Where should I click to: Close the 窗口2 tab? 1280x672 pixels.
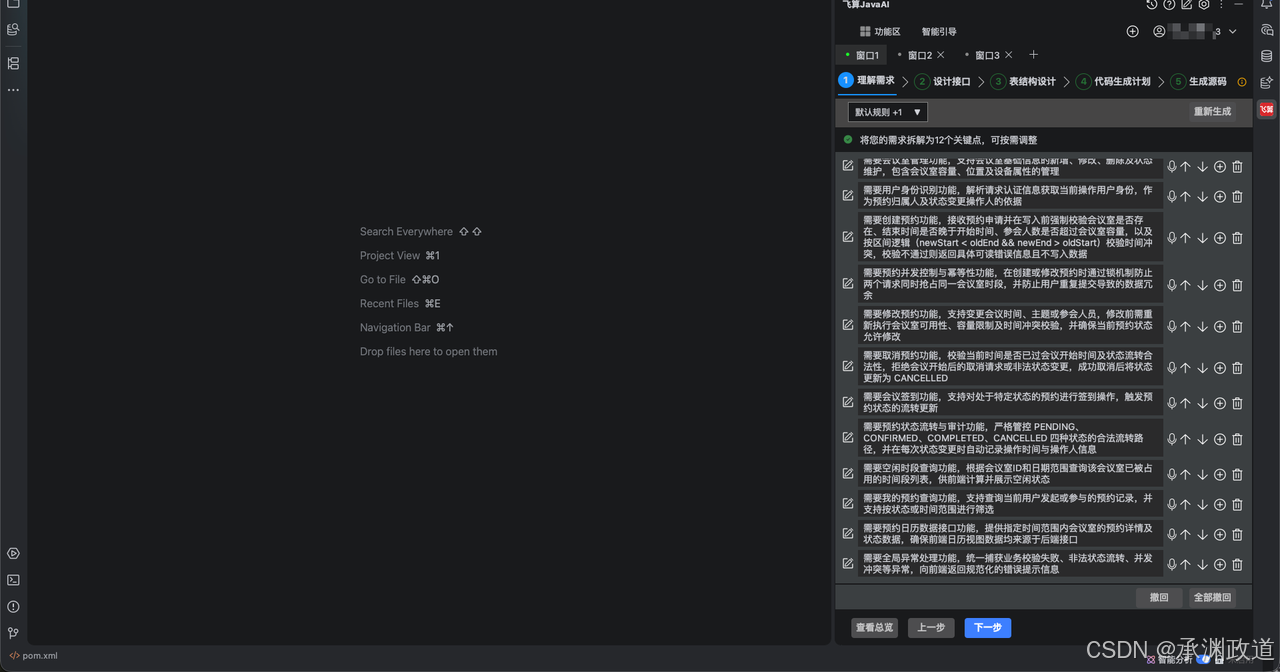[941, 55]
